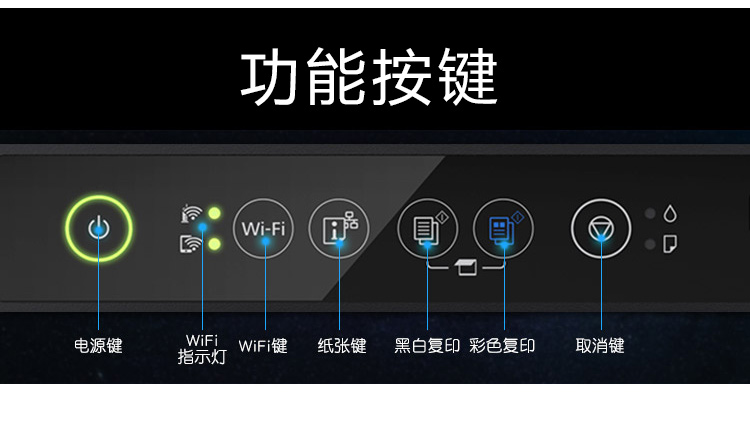This screenshot has height=428, width=750.
Task: Tap the Wi-Fi round button
Action: coord(263,229)
